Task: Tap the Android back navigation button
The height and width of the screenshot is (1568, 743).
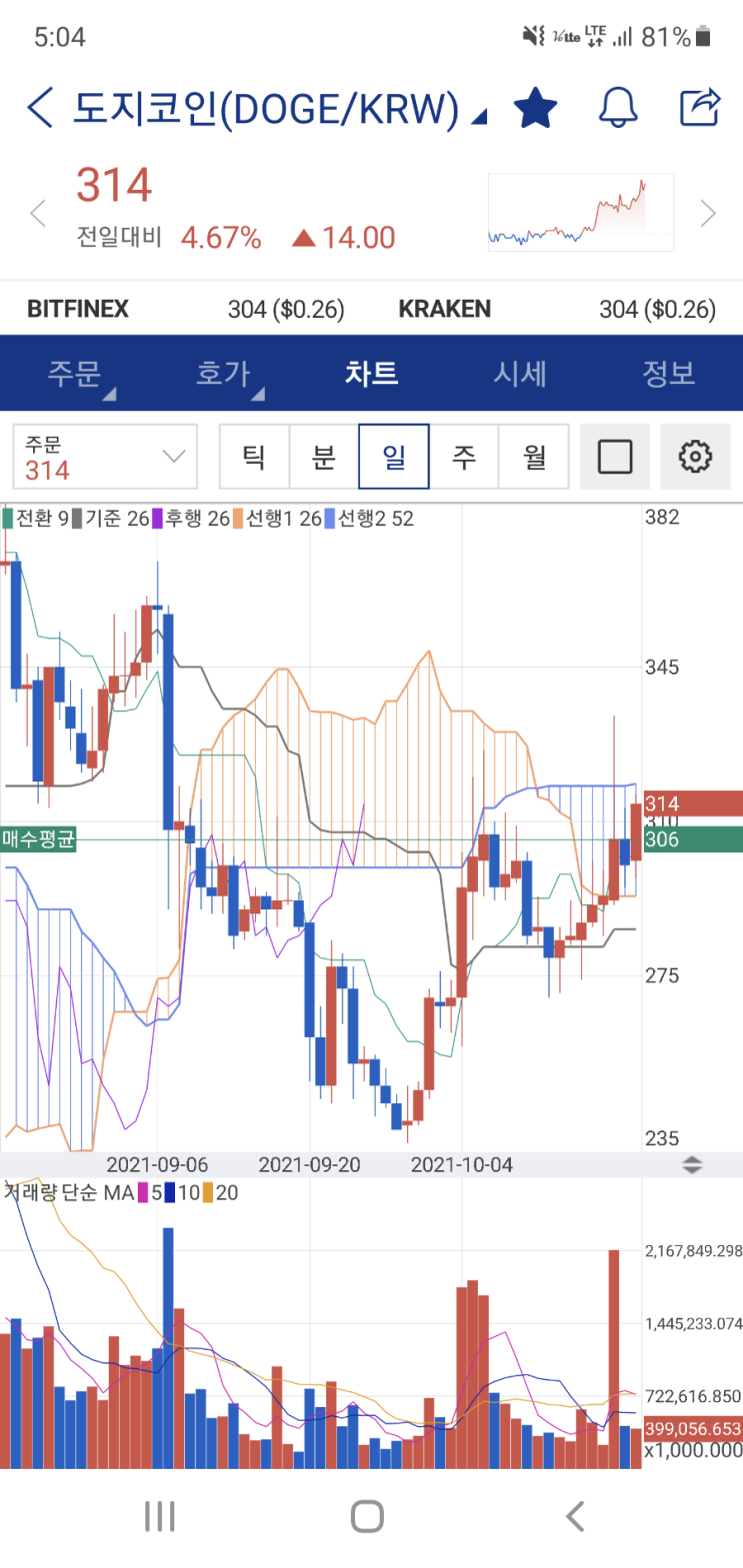Action: [x=575, y=1516]
